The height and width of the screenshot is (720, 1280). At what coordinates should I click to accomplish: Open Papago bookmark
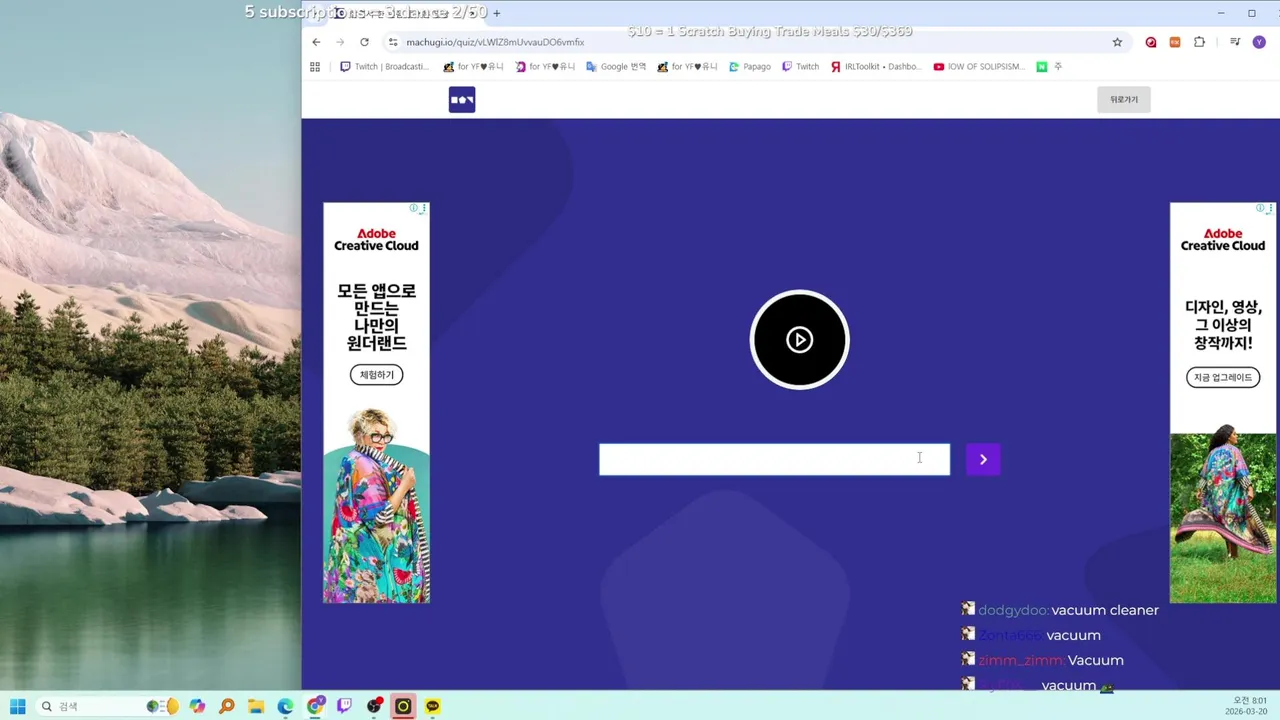click(x=749, y=67)
